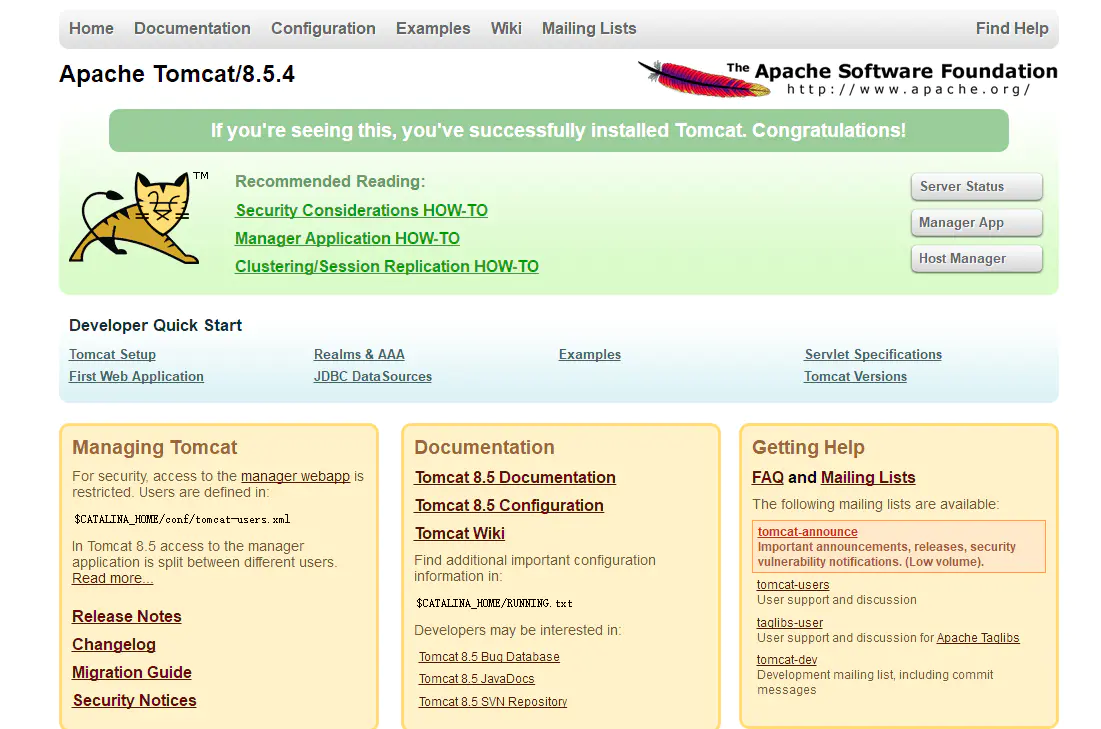Screen dimensions: 1101x729
Task: Follow the Apache Taglibs link
Action: (x=978, y=638)
